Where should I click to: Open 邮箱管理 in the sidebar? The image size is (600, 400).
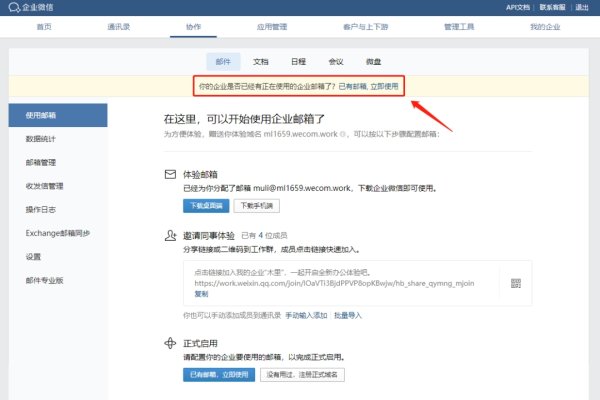[x=41, y=163]
